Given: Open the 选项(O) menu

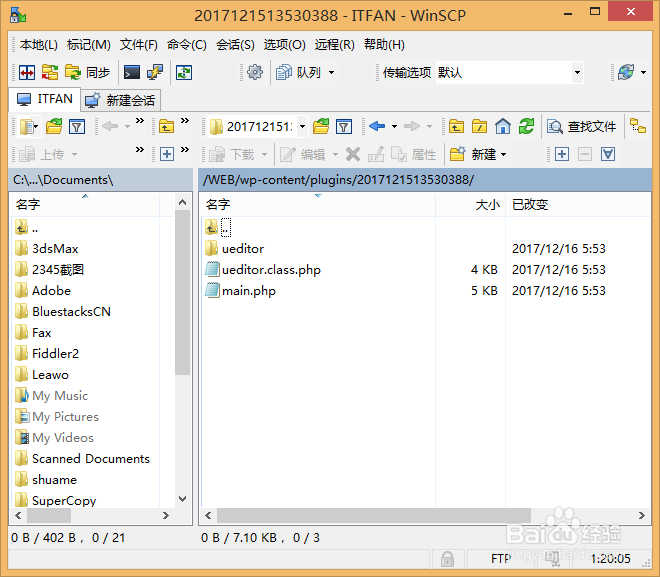Looking at the screenshot, I should tap(285, 45).
